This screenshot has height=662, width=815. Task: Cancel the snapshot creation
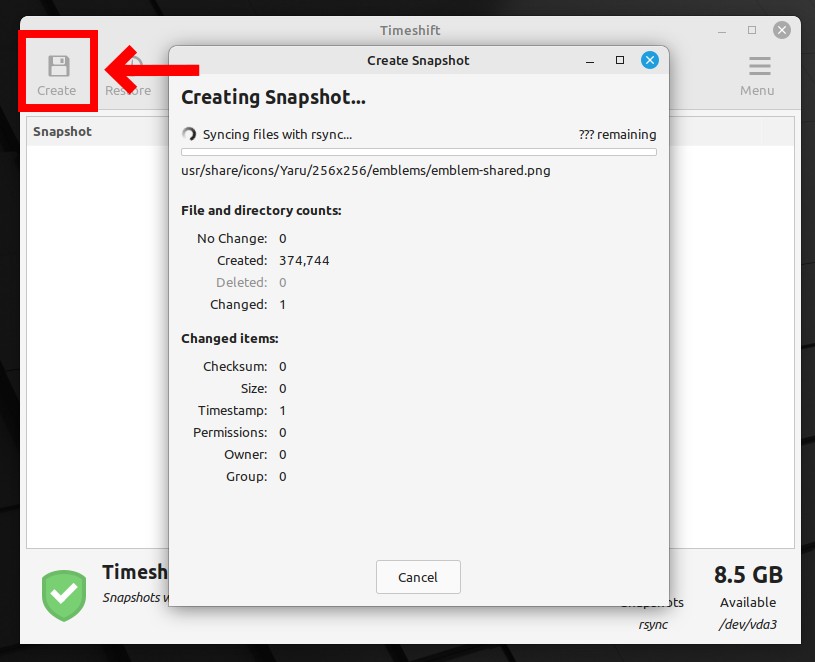(418, 577)
